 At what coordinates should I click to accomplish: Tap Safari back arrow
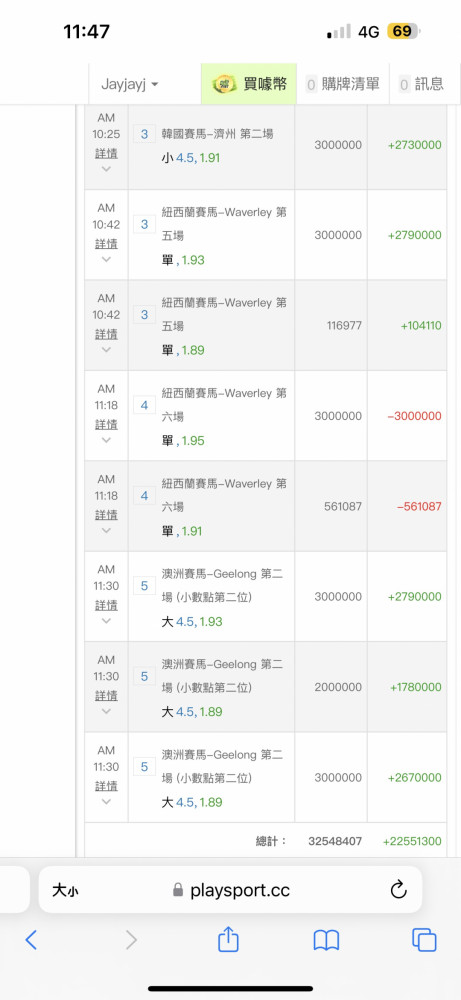(31, 939)
